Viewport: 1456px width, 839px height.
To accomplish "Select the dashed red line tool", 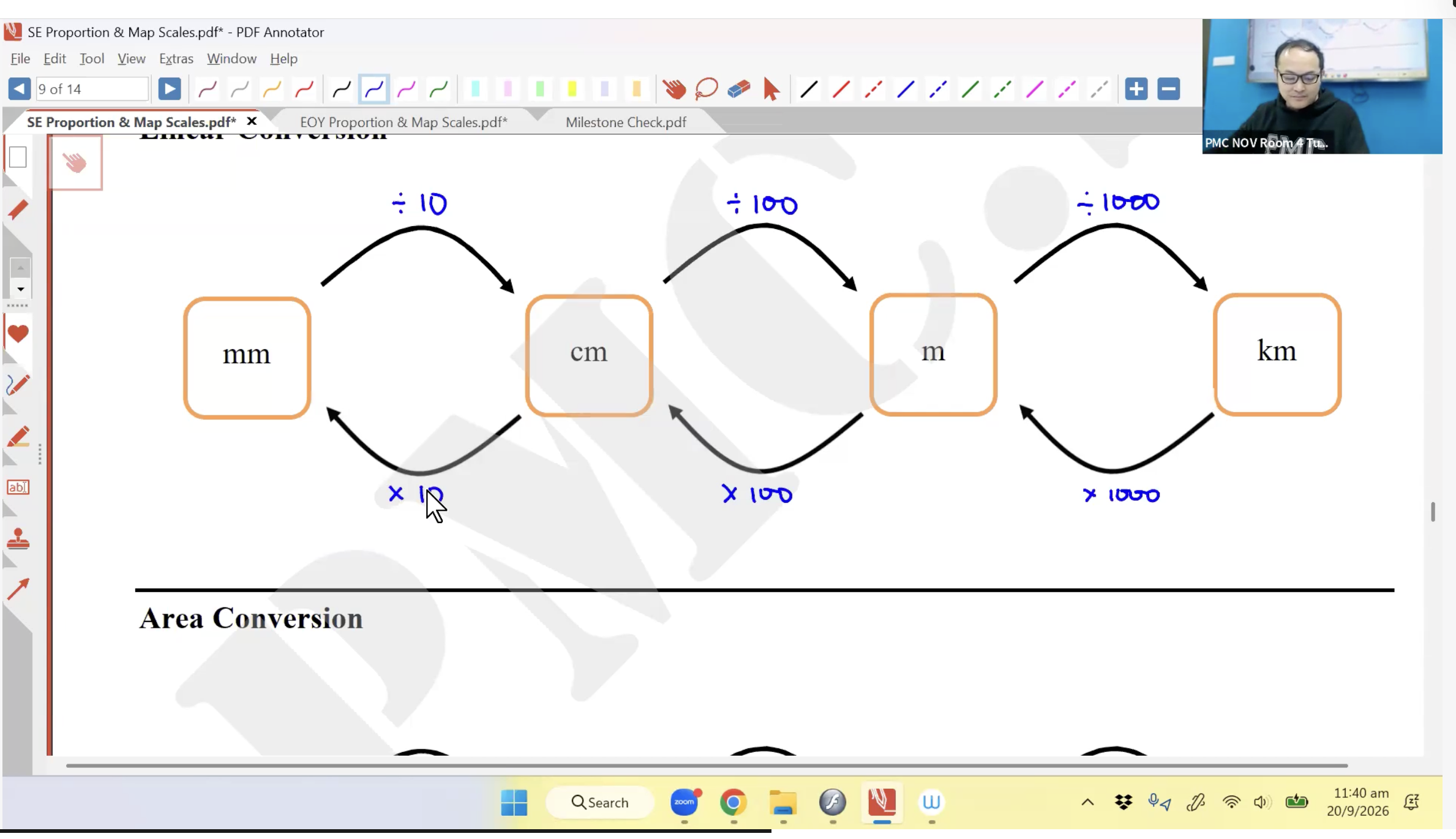I will pos(874,89).
